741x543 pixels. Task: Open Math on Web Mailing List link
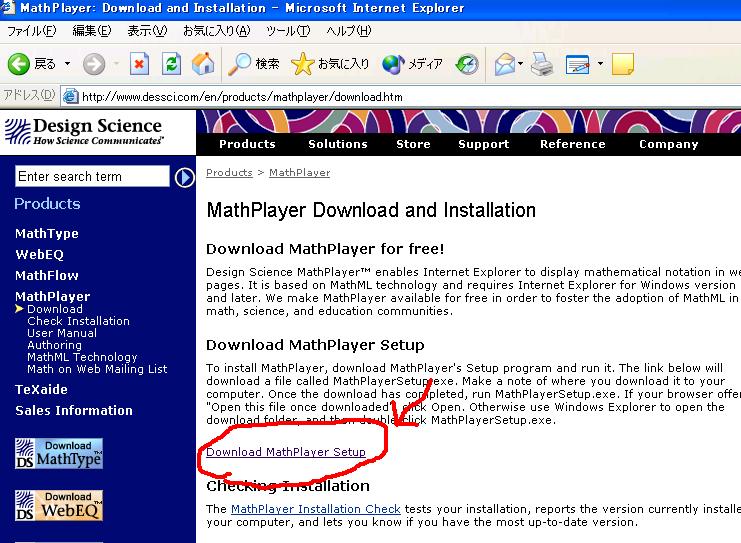tap(97, 369)
